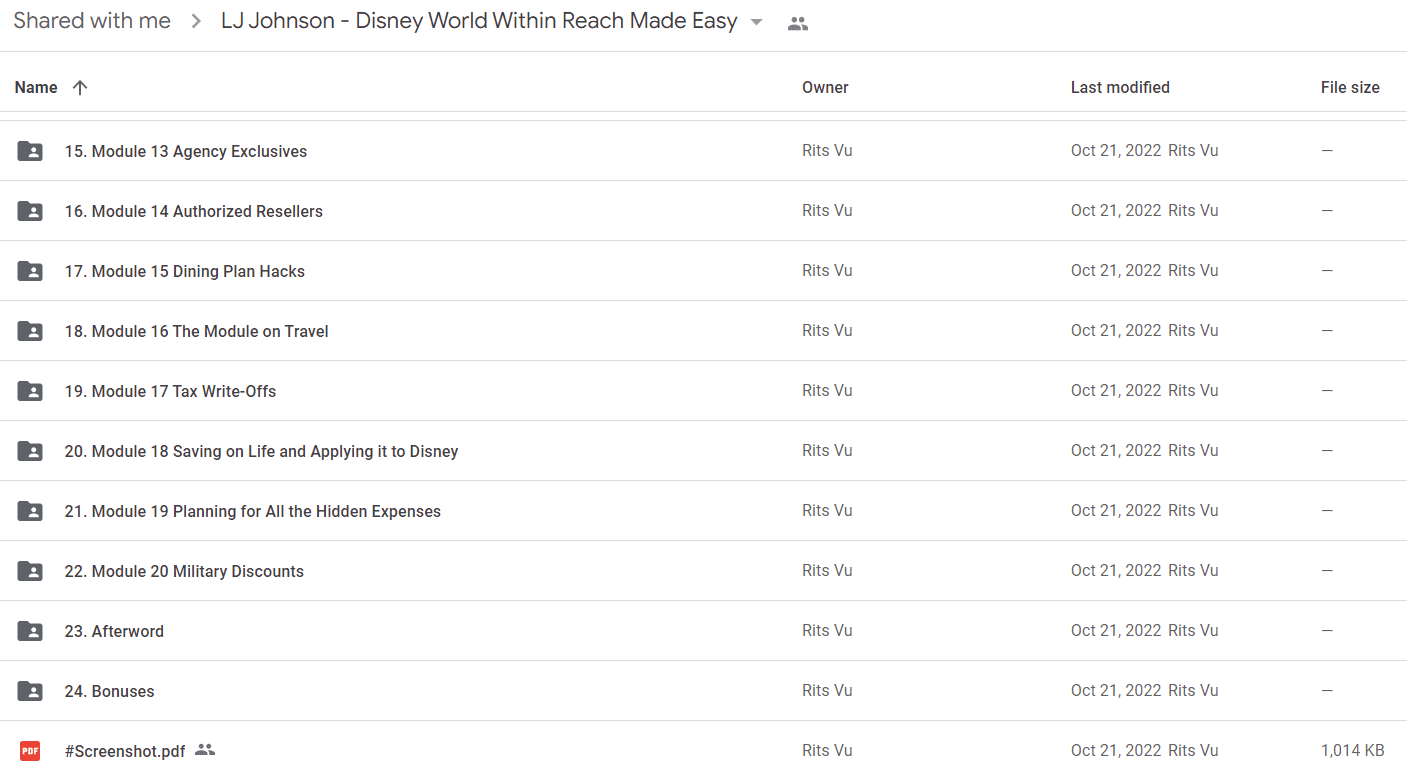
Task: Click the shared folder icon for Module 13 Agency Exclusives
Action: 30,151
